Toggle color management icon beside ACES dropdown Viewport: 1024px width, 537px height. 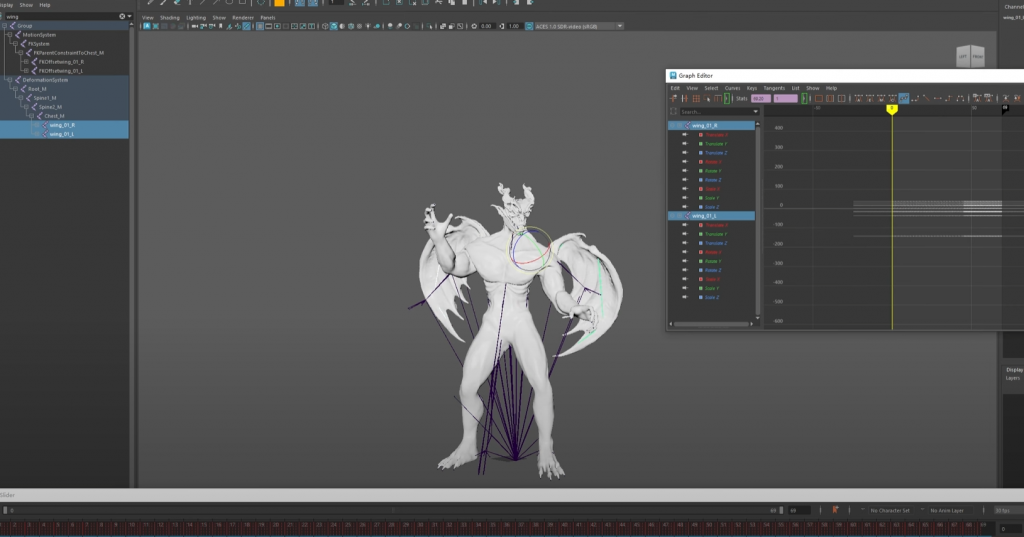(x=528, y=26)
